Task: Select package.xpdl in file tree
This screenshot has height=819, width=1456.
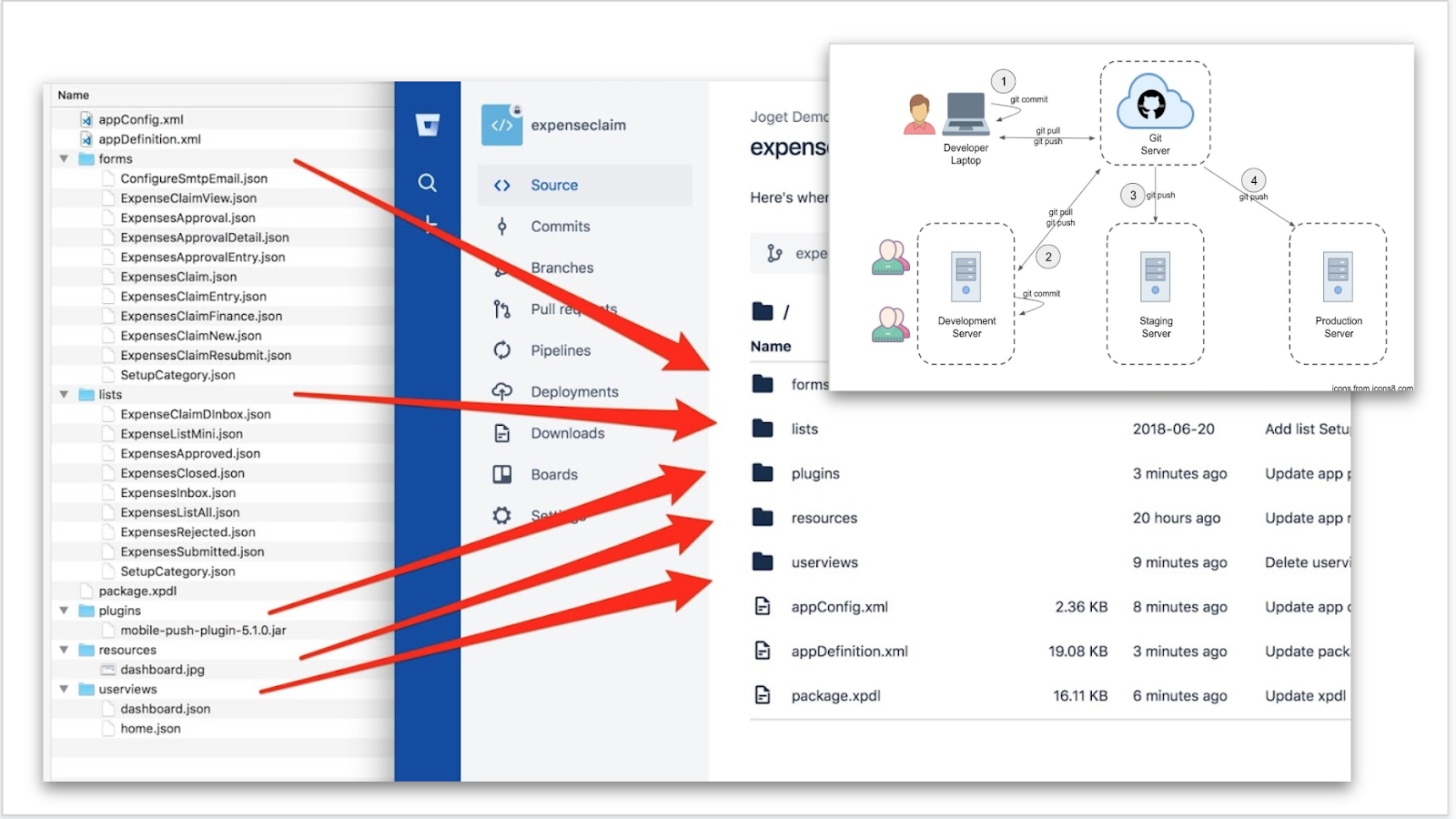Action: tap(137, 591)
